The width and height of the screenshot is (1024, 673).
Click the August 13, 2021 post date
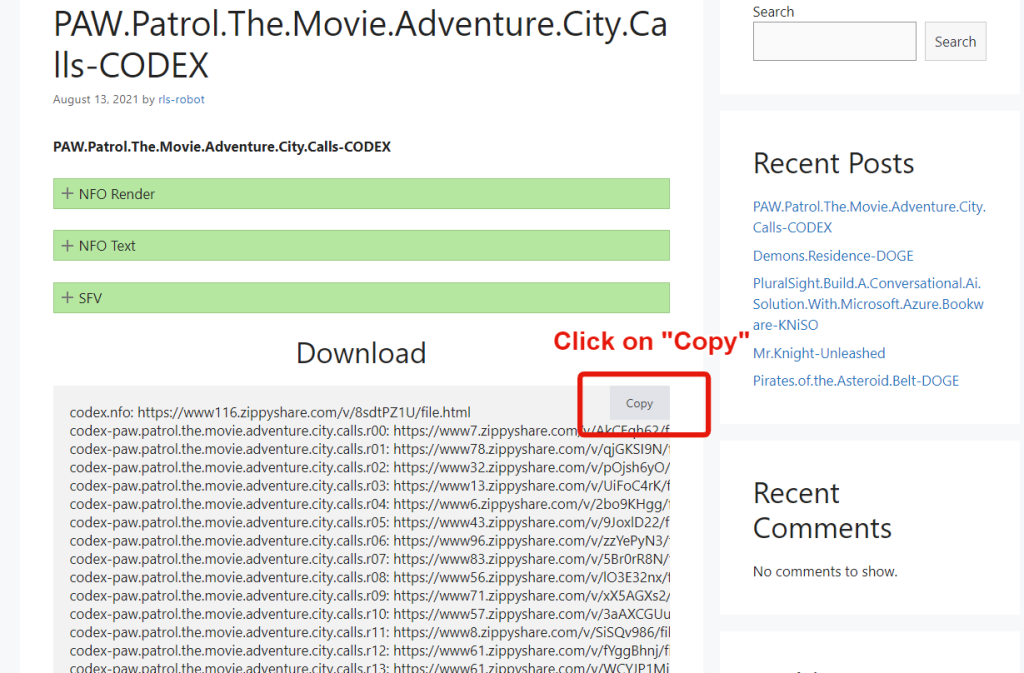95,99
